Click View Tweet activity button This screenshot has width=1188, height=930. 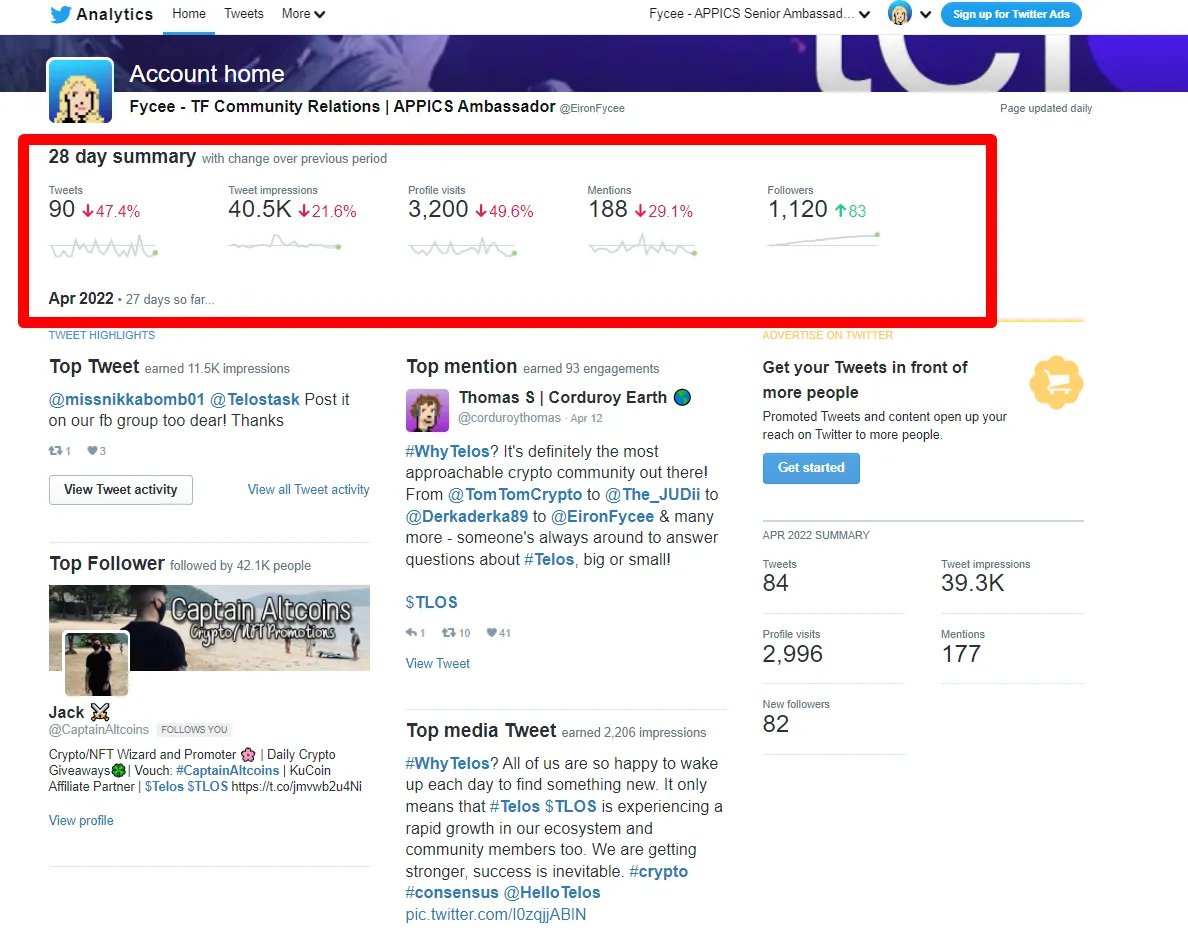(120, 490)
